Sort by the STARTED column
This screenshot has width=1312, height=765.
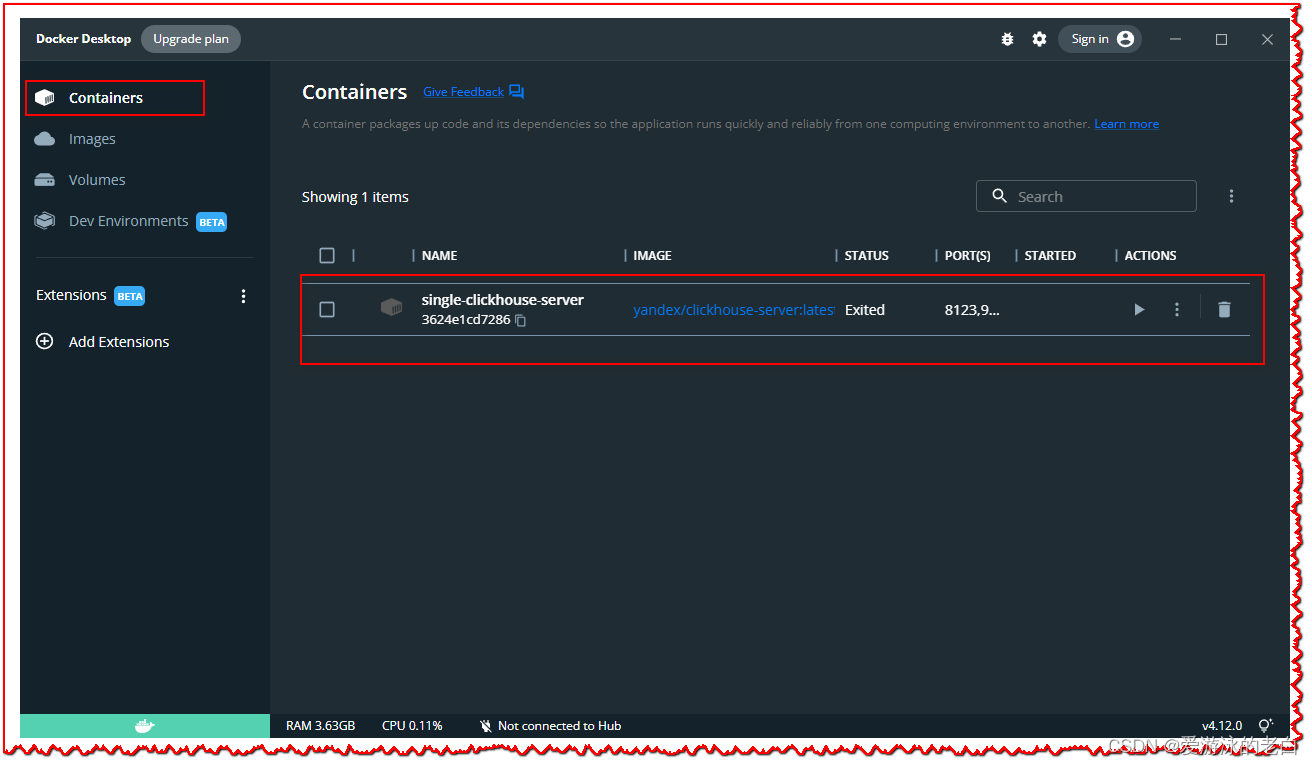1050,256
